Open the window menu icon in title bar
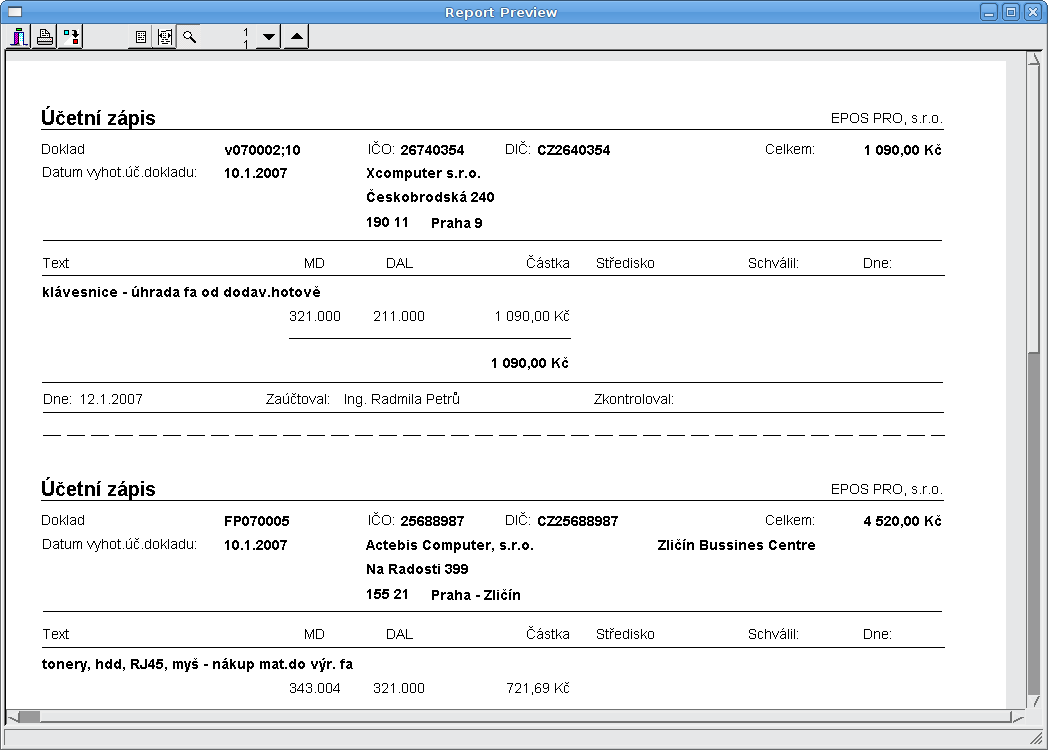Screen dimensions: 1048x750 click(15, 12)
